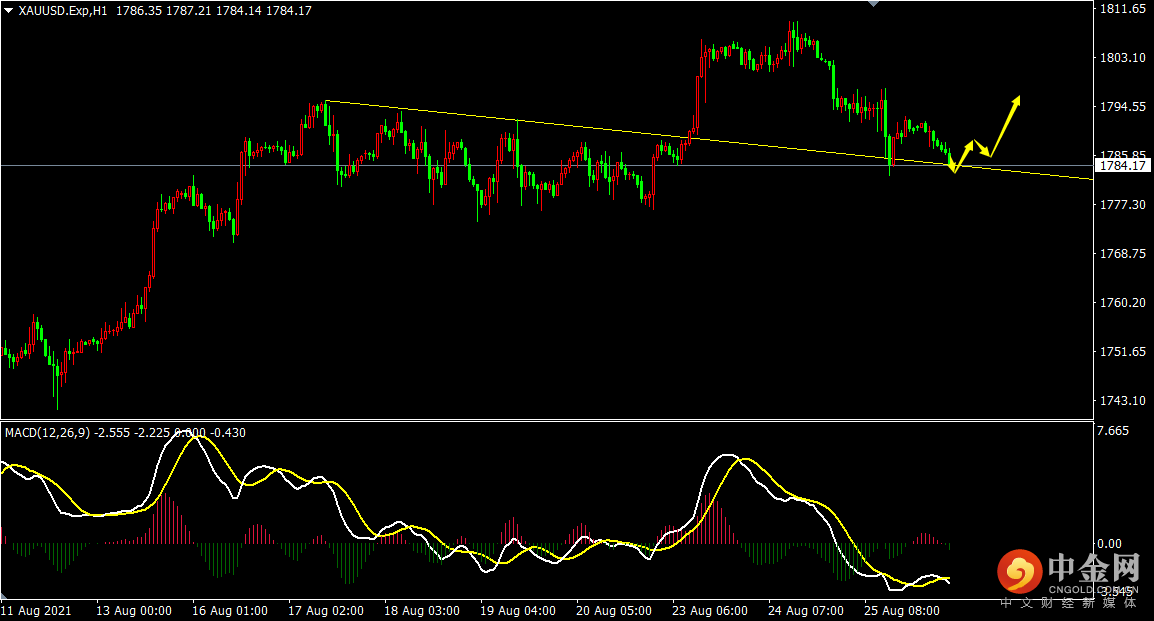Click the 17 Aug 02:00 time label
The image size is (1154, 621).
(325, 611)
